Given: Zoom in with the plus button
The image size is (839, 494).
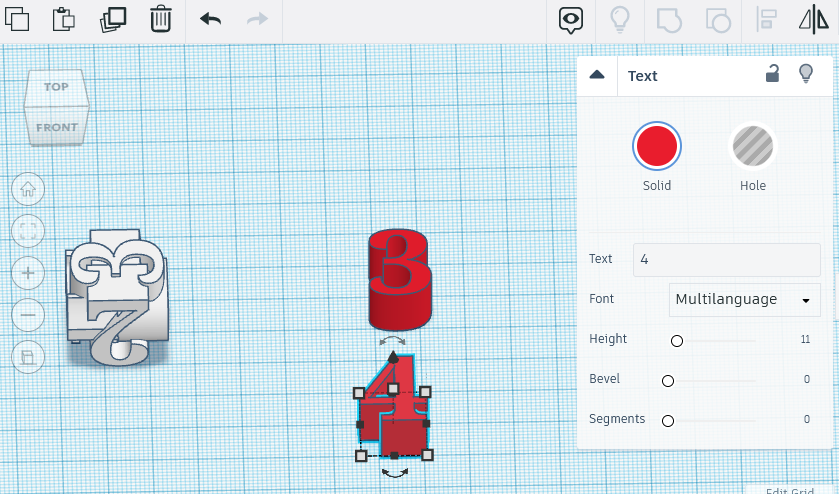Looking at the screenshot, I should pyautogui.click(x=28, y=273).
